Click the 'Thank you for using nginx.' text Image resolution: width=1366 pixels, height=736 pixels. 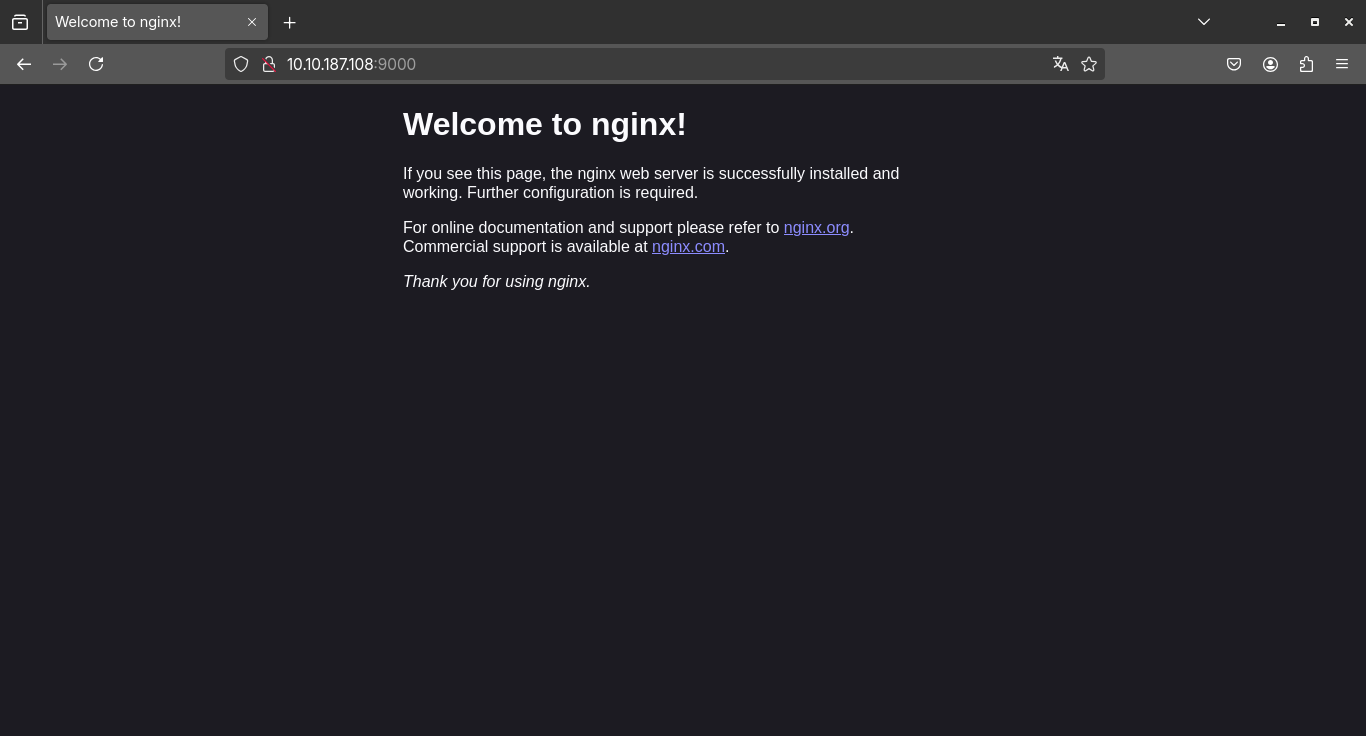[x=496, y=282]
